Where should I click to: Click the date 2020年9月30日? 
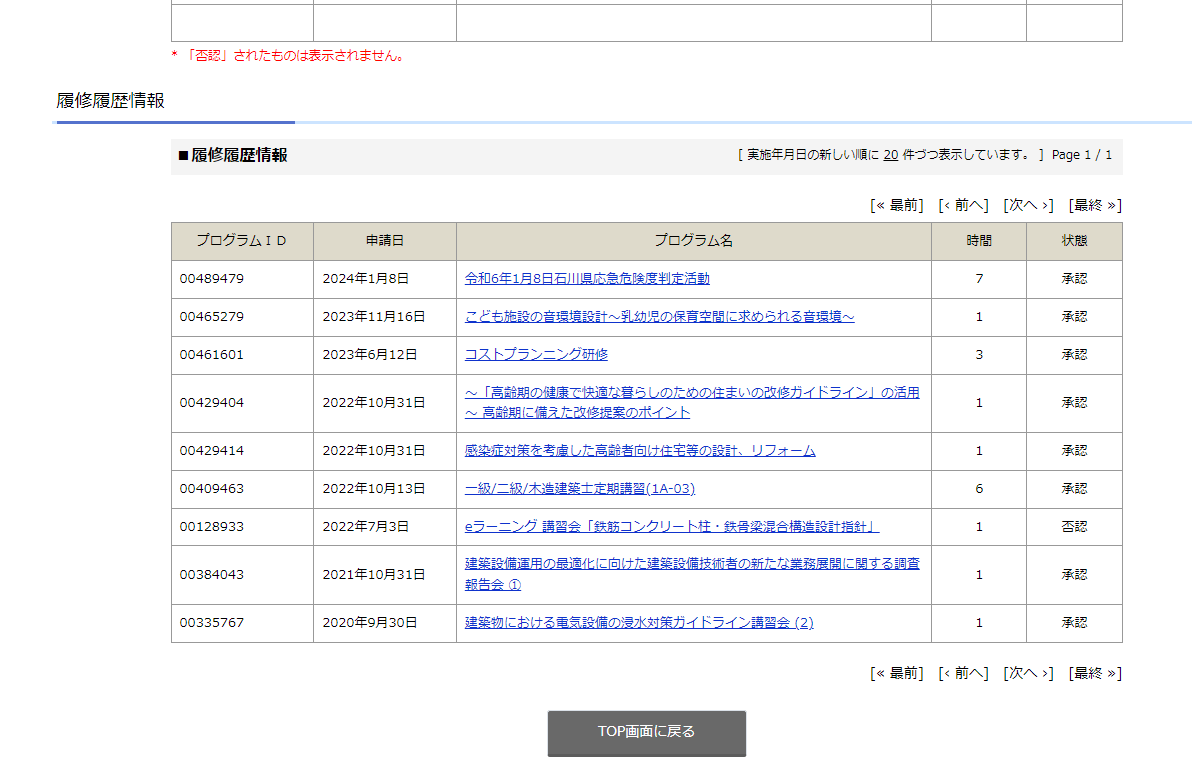[x=369, y=622]
